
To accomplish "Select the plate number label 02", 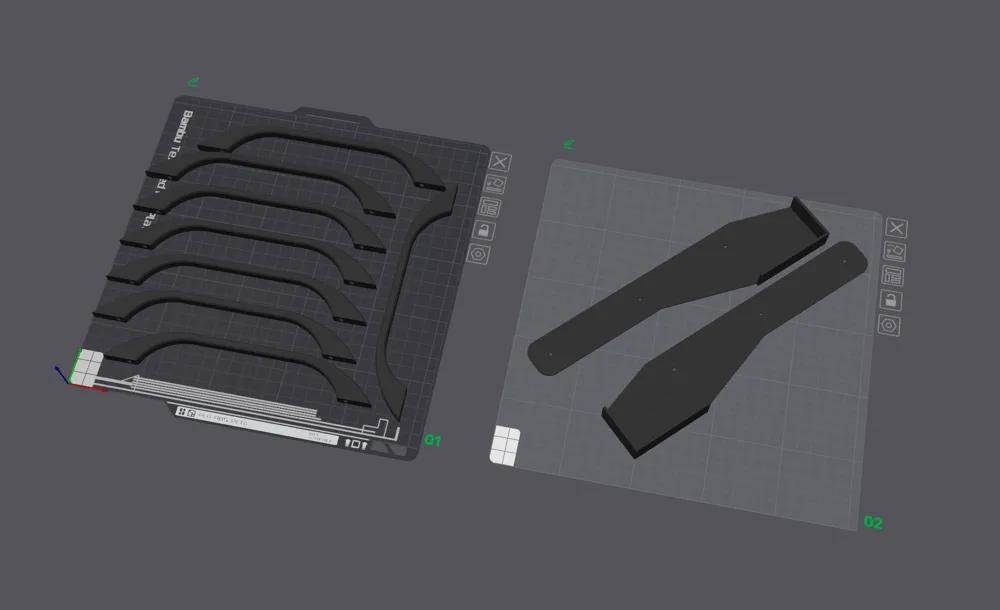I will point(873,523).
